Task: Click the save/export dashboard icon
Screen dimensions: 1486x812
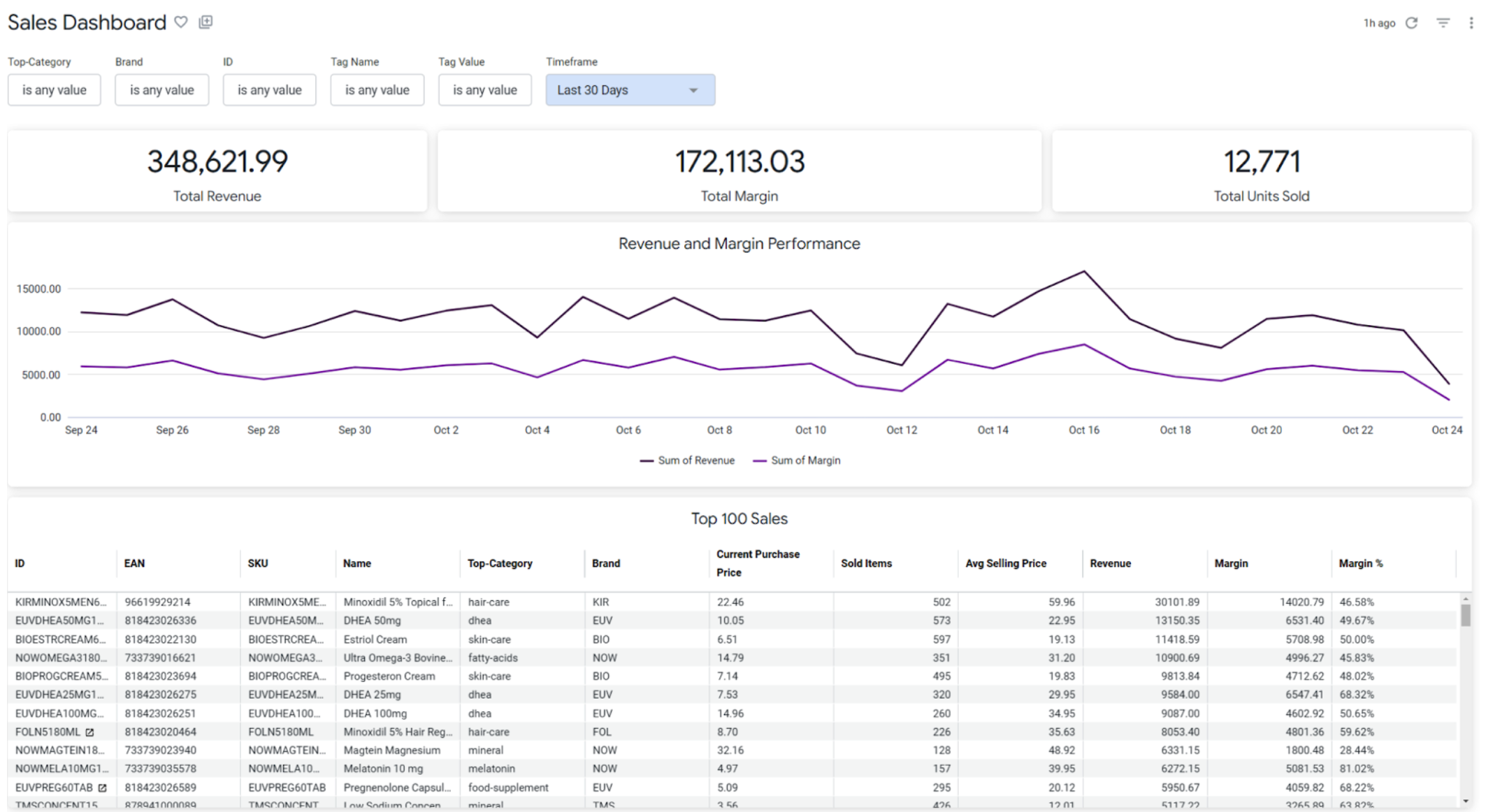Action: coord(206,22)
